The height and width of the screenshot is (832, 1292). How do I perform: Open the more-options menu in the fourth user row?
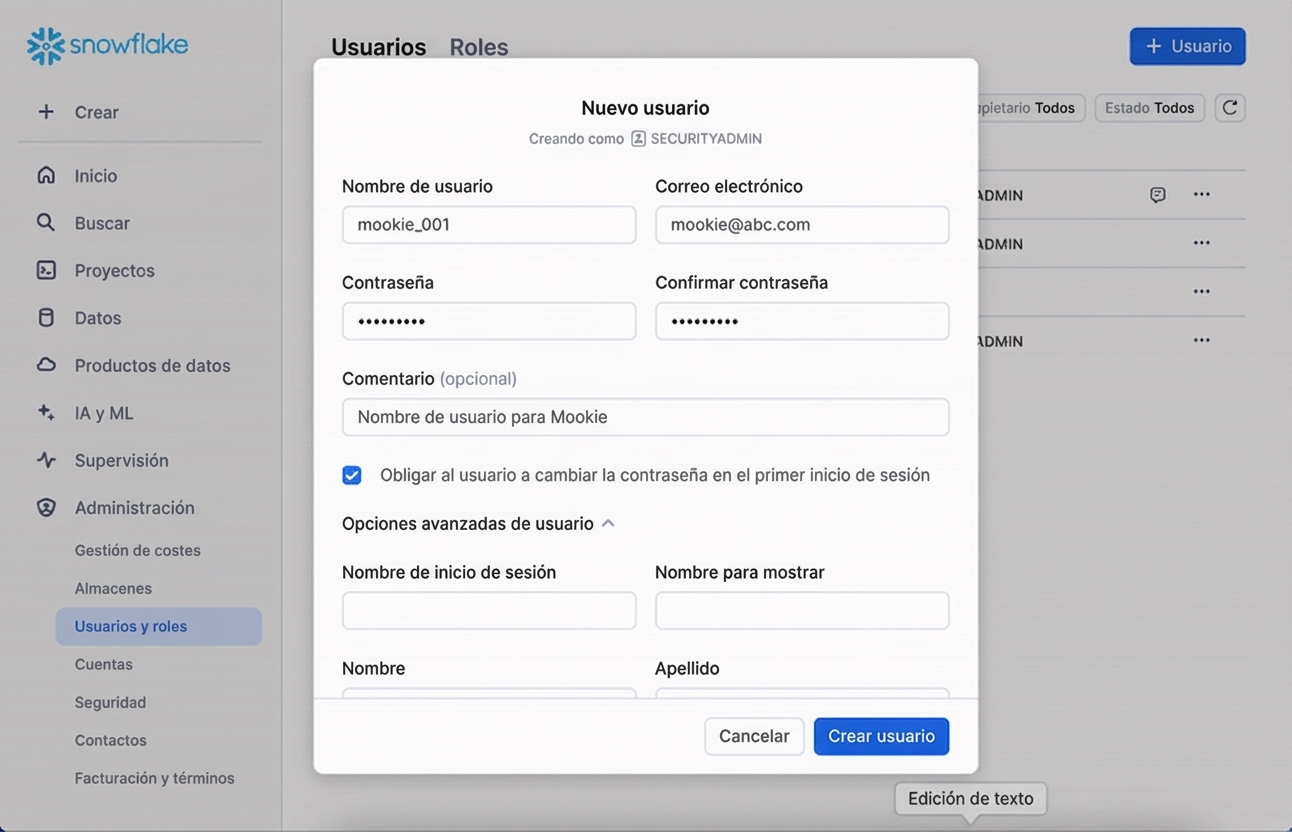(1202, 340)
